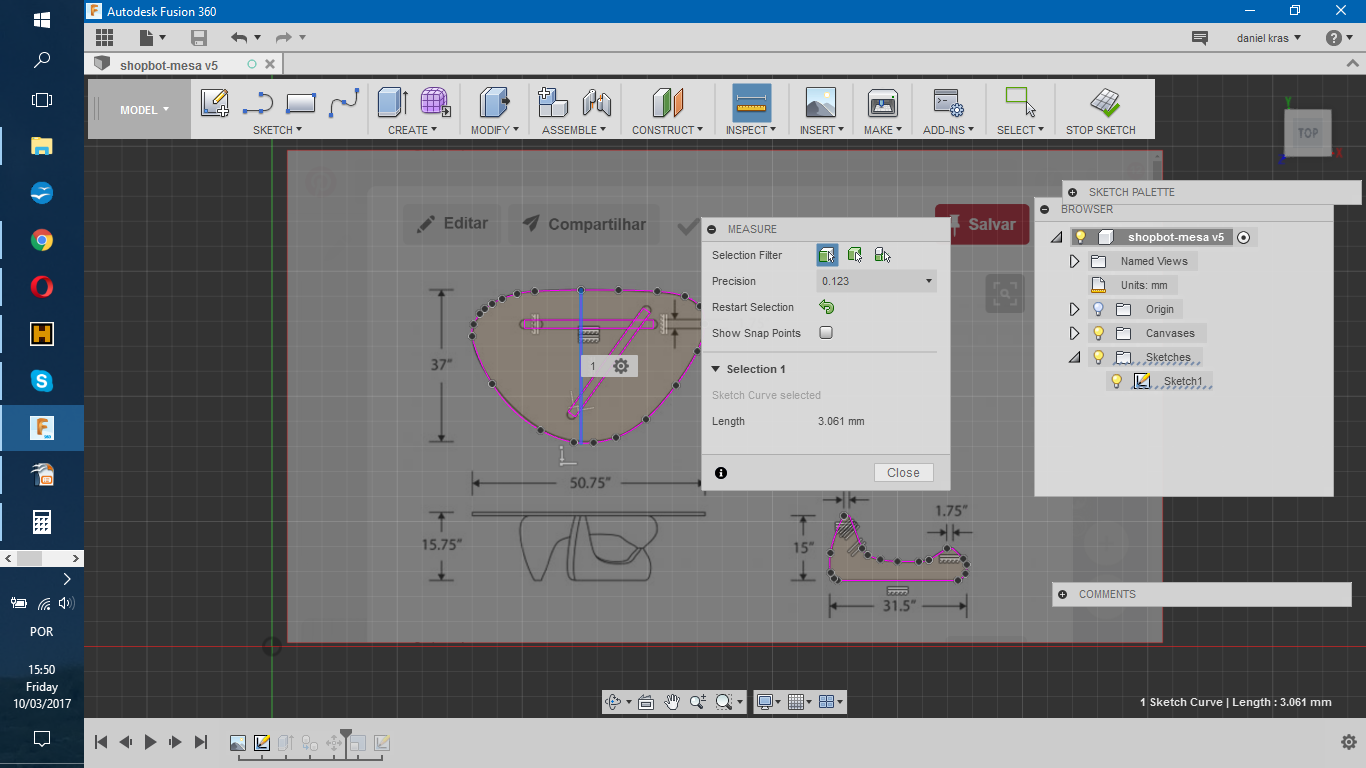Open the daniel kras account menu
The height and width of the screenshot is (768, 1366).
coord(1269,38)
